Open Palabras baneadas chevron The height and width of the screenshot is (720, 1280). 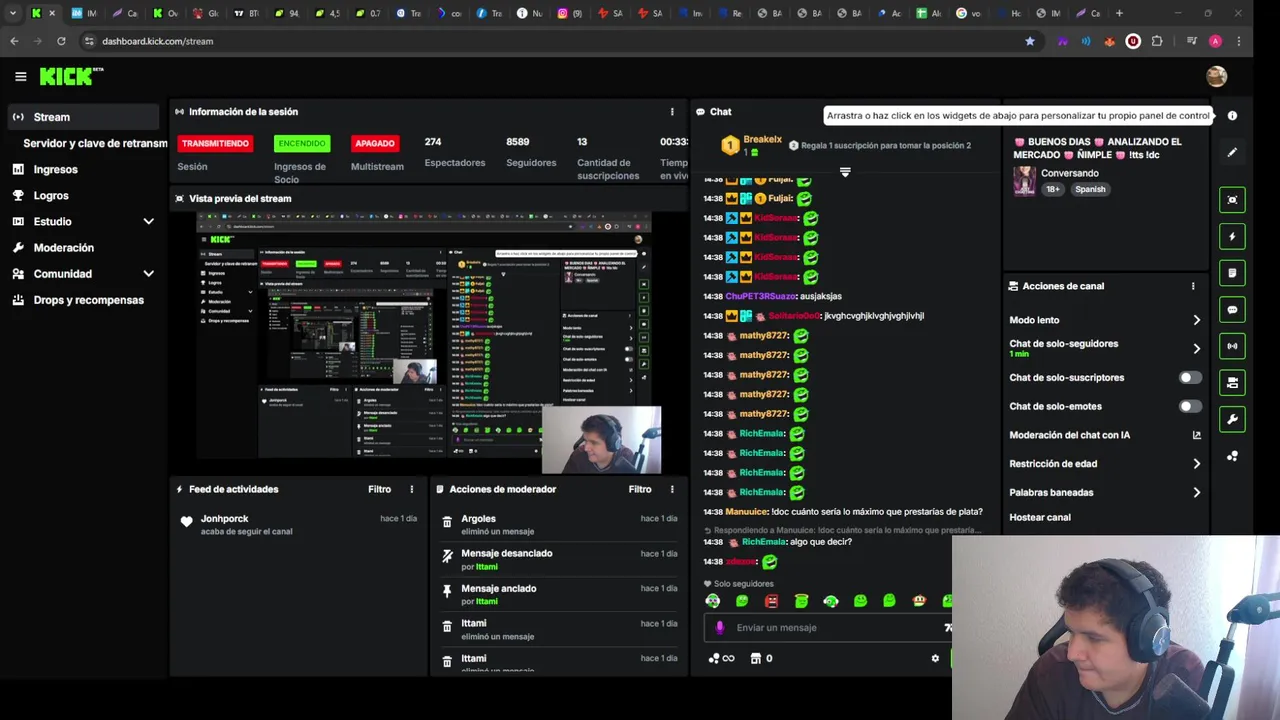point(1196,493)
